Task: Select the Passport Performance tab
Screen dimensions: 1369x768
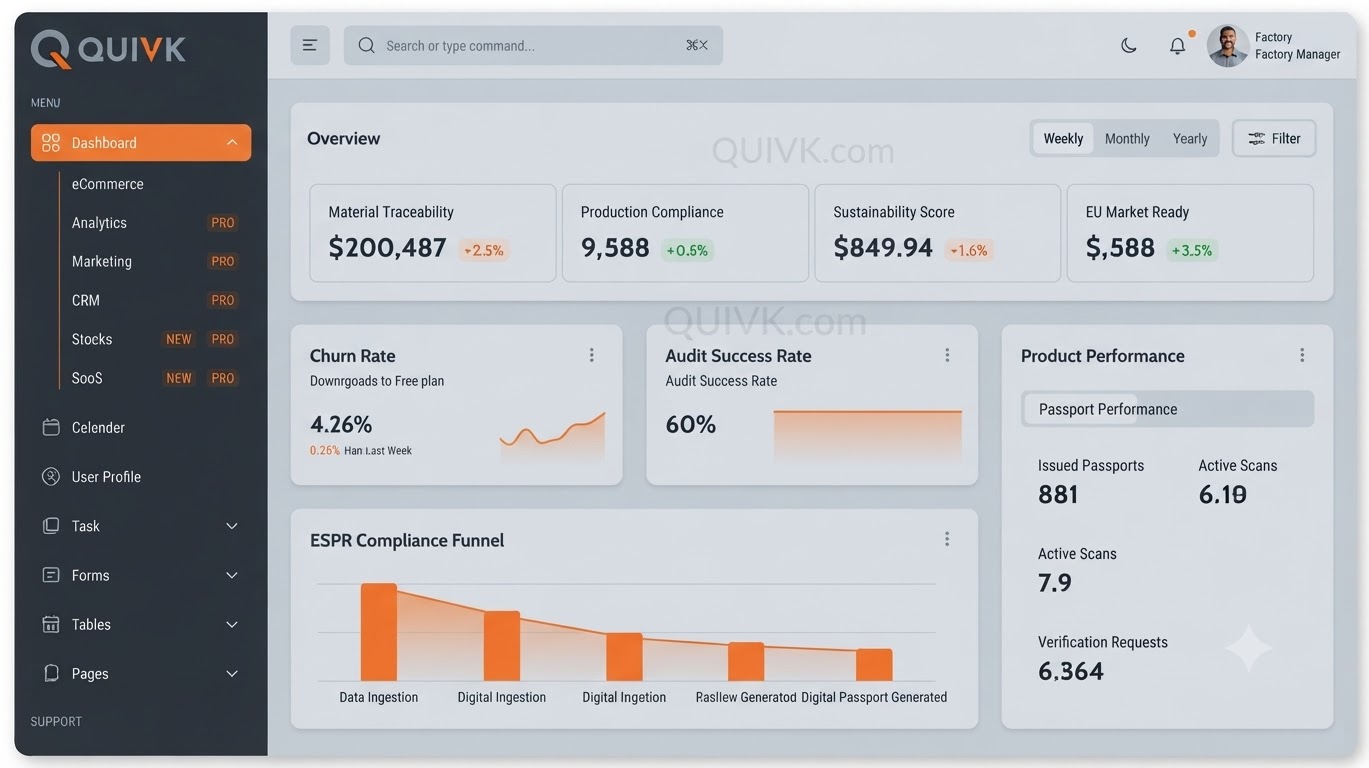Action: tap(1108, 409)
